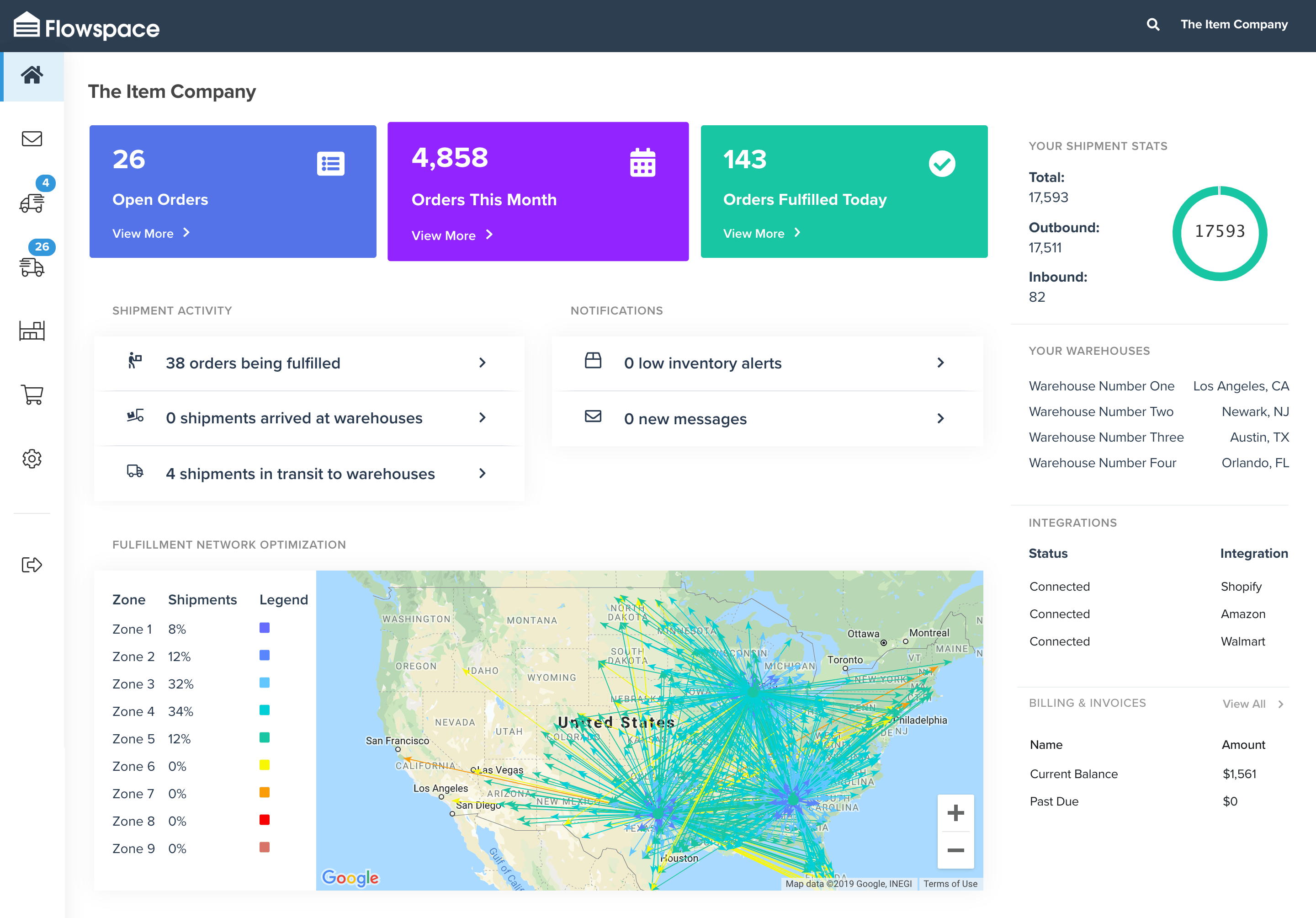Open the Messages envelope sidebar icon

(32, 139)
